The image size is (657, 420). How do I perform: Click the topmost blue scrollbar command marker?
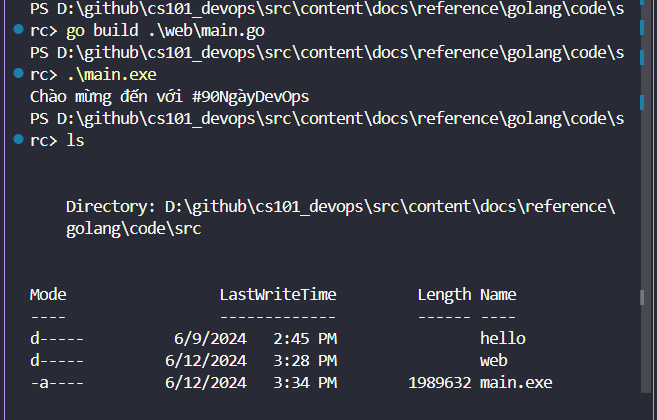point(642,3)
